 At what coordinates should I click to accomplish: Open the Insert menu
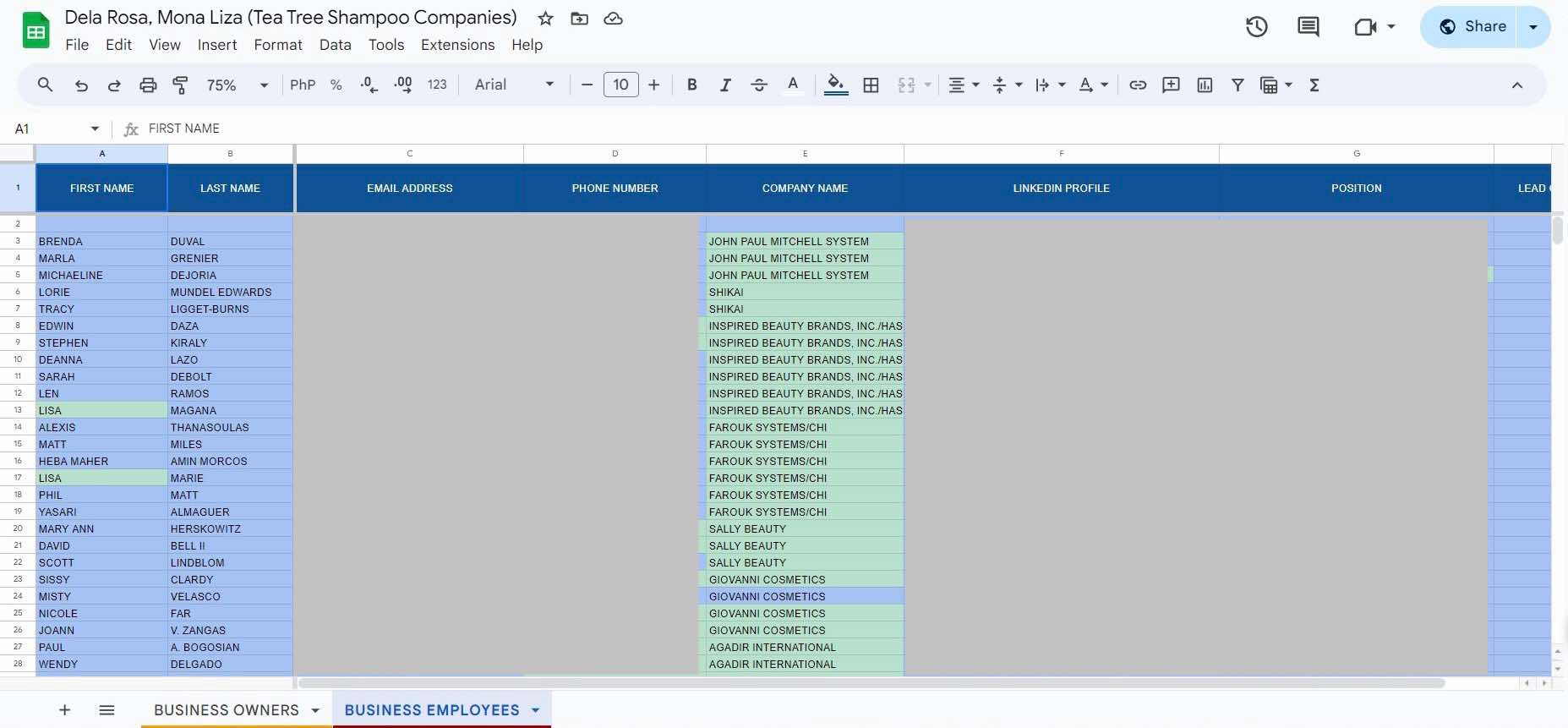217,45
